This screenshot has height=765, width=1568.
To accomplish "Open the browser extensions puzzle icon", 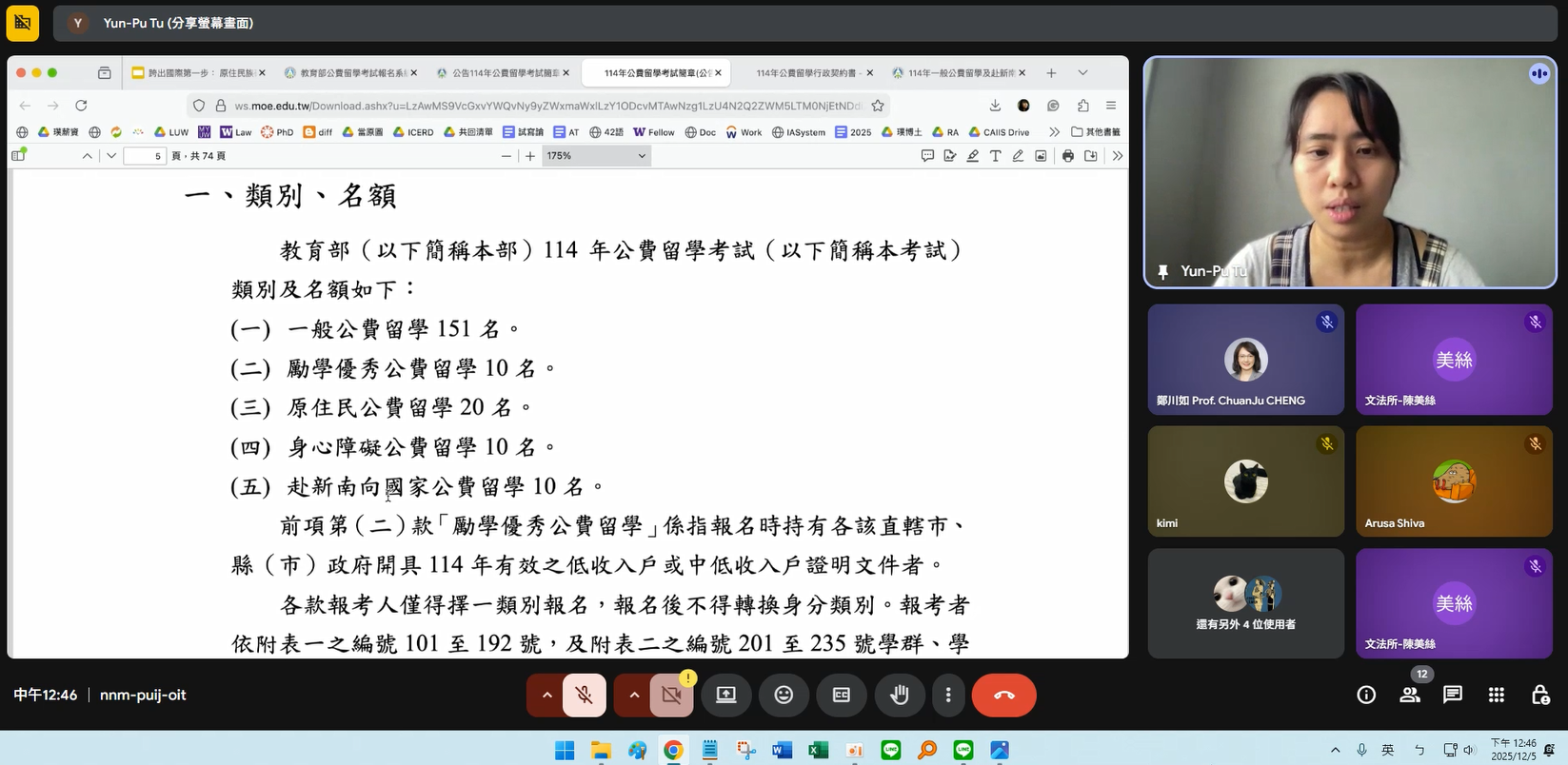I will [x=1082, y=106].
